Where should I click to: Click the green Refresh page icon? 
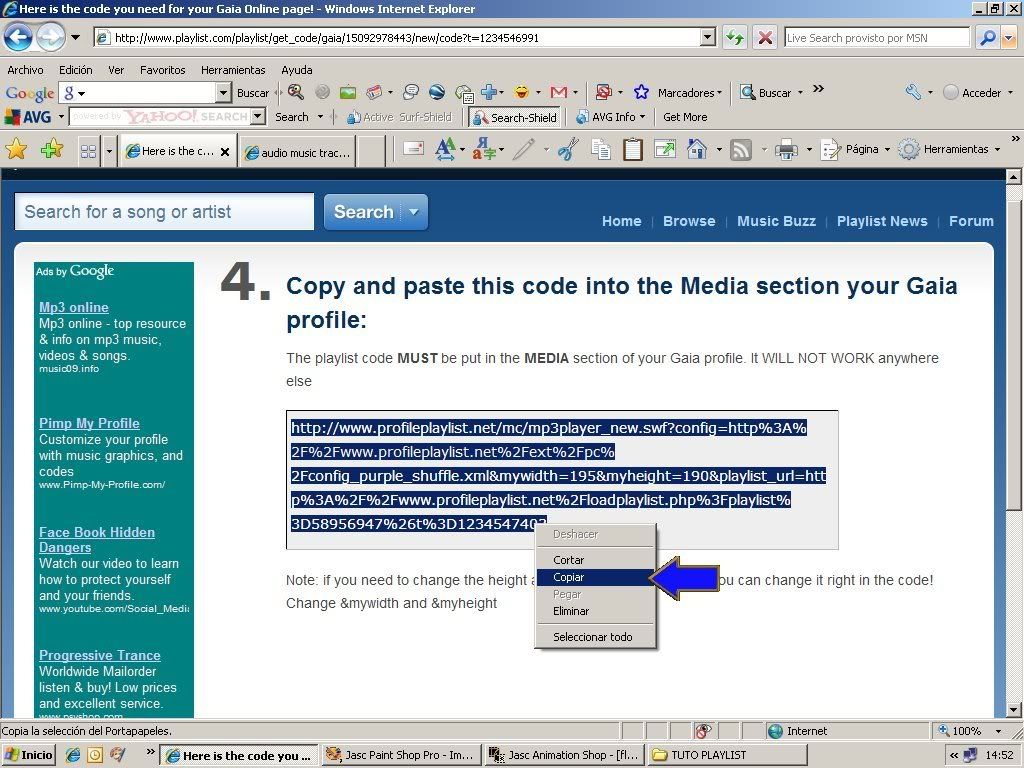[x=735, y=38]
